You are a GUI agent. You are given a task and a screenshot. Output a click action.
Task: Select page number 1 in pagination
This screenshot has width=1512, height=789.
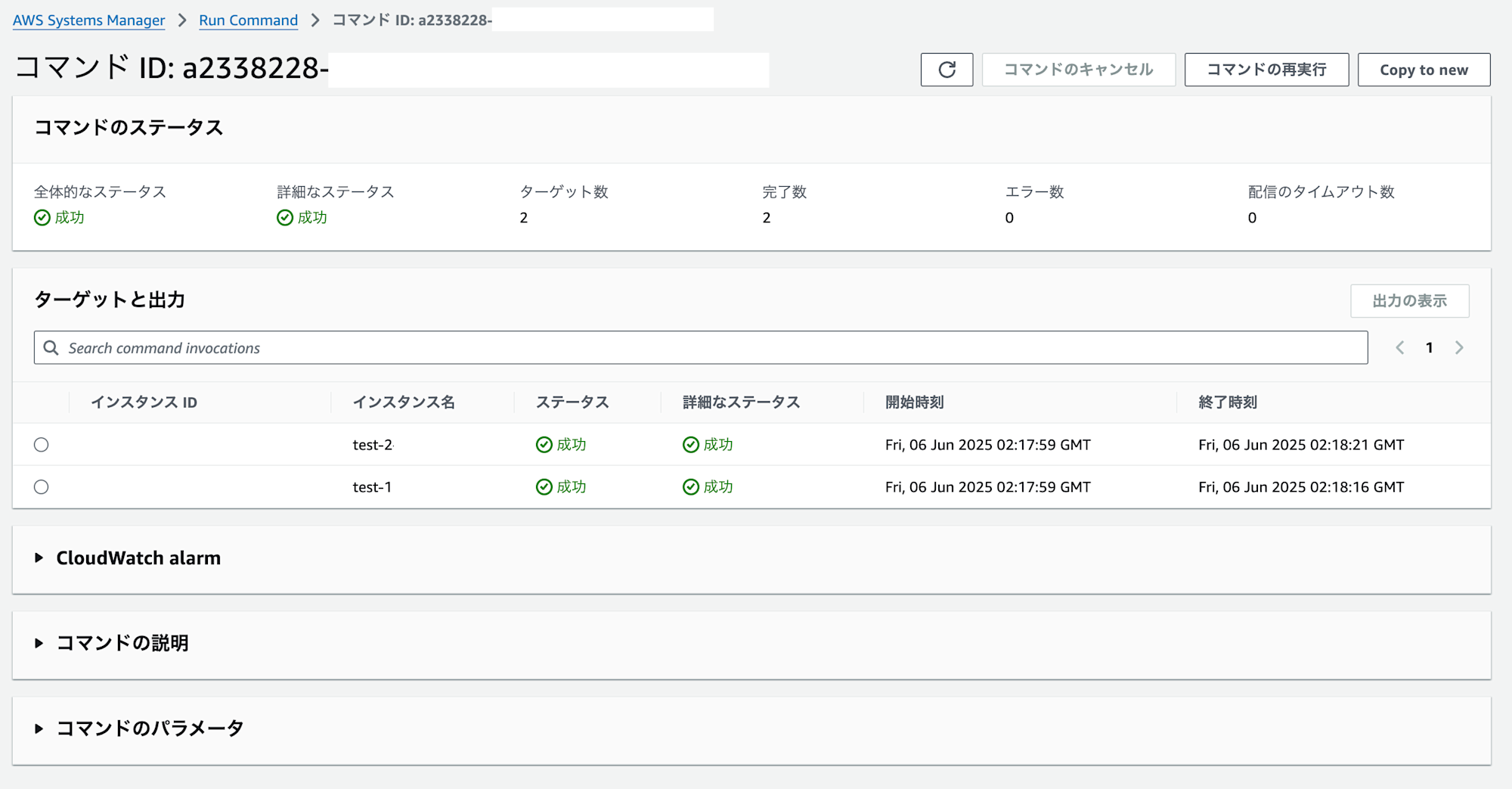1429,347
